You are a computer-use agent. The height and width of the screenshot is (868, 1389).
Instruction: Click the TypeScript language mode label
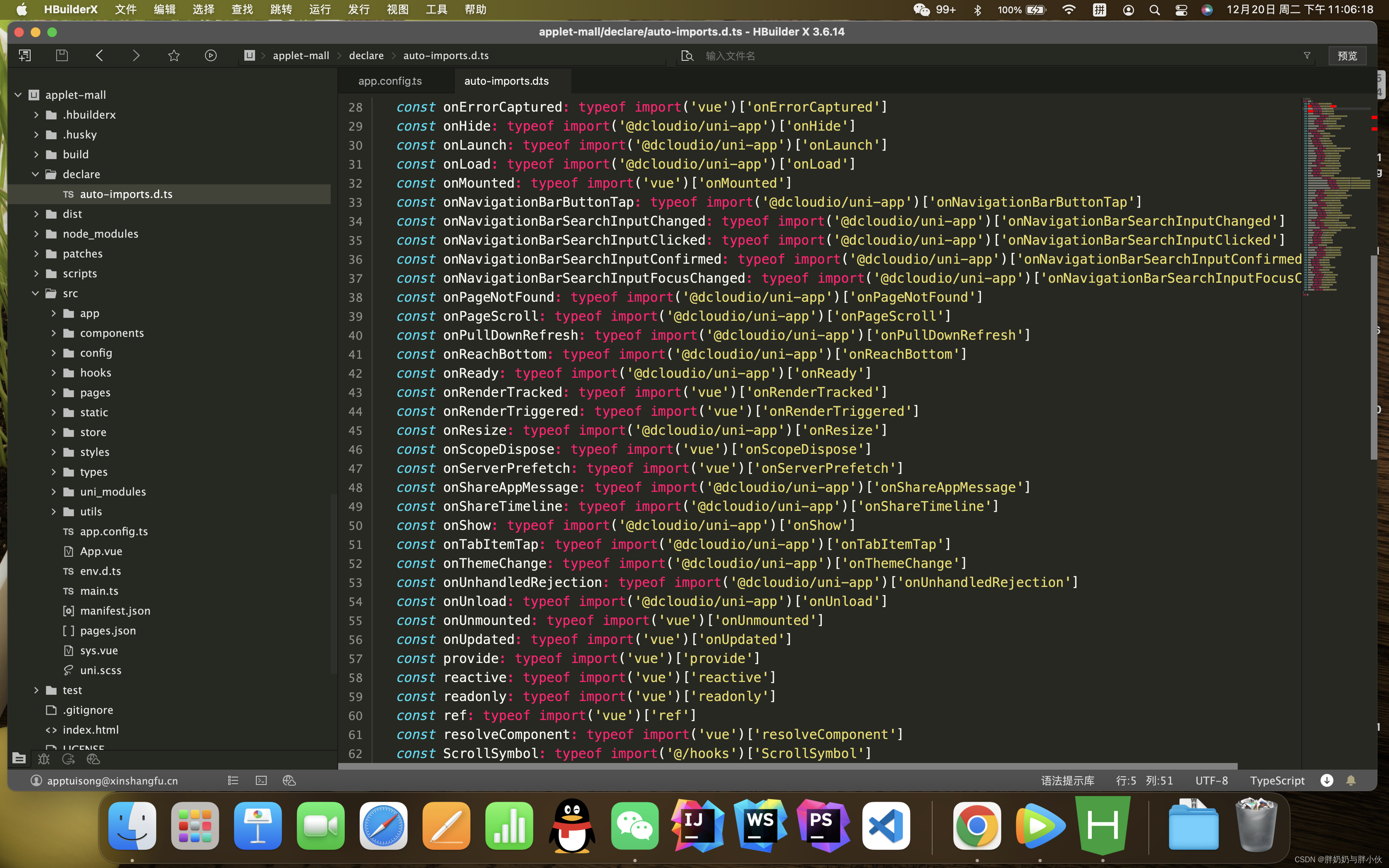pyautogui.click(x=1277, y=780)
